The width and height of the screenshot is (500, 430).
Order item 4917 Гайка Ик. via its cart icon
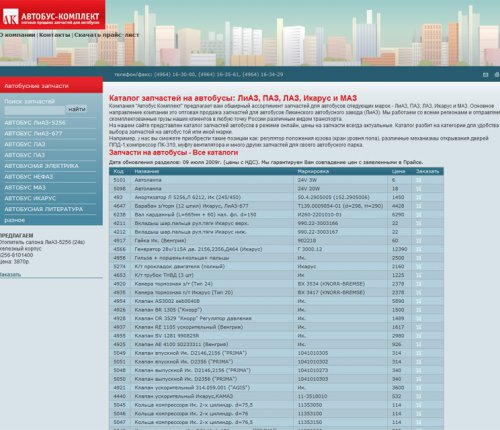(x=419, y=241)
